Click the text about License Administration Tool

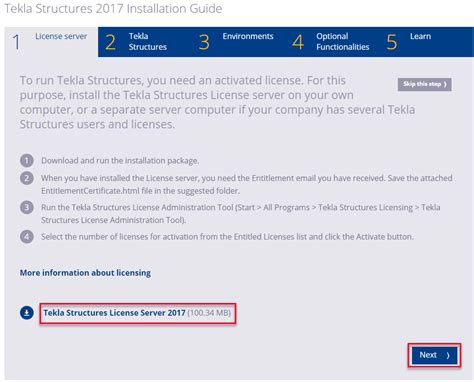coord(241,214)
